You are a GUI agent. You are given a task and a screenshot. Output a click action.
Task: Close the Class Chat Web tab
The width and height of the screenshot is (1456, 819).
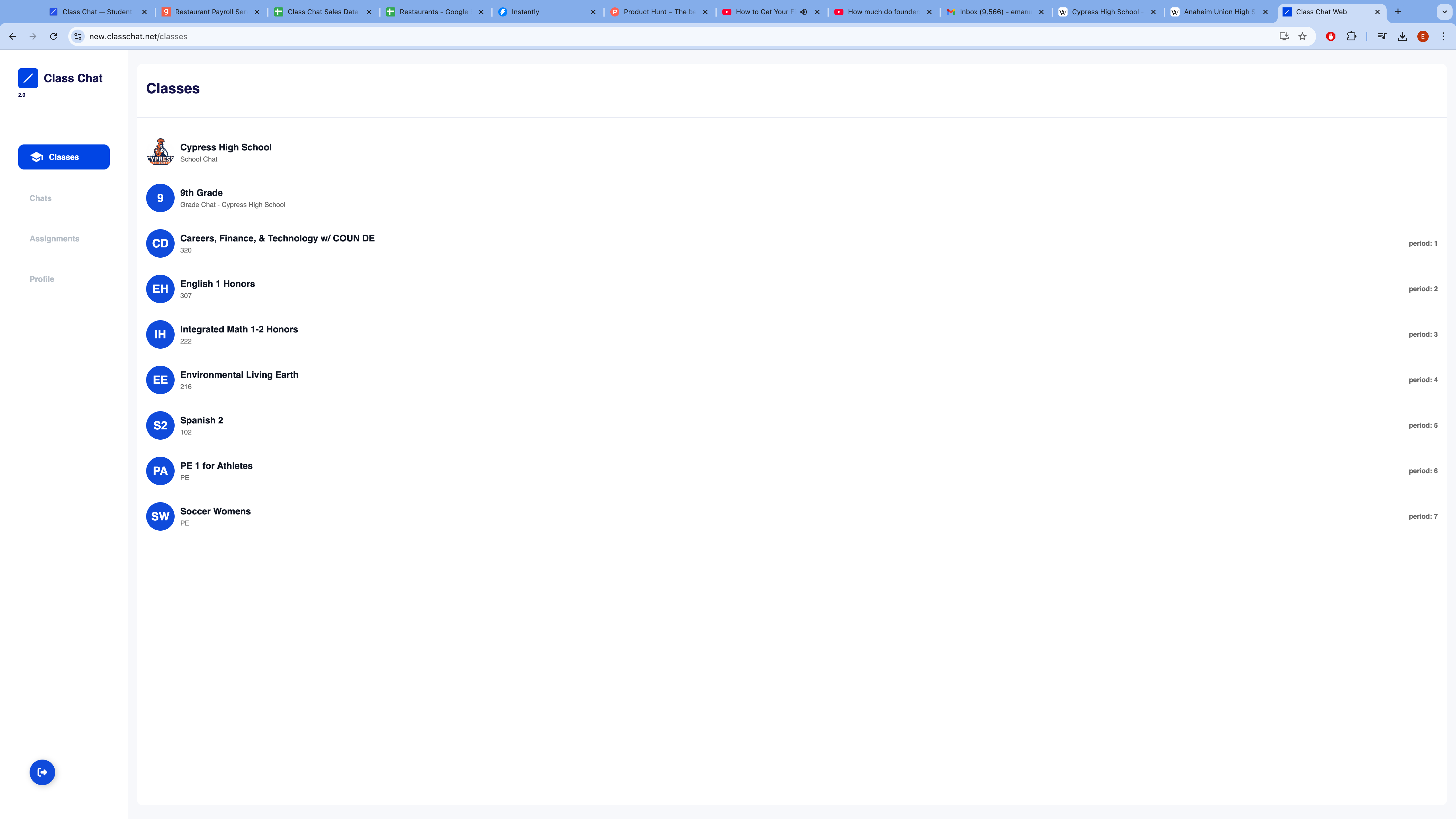pos(1378,12)
